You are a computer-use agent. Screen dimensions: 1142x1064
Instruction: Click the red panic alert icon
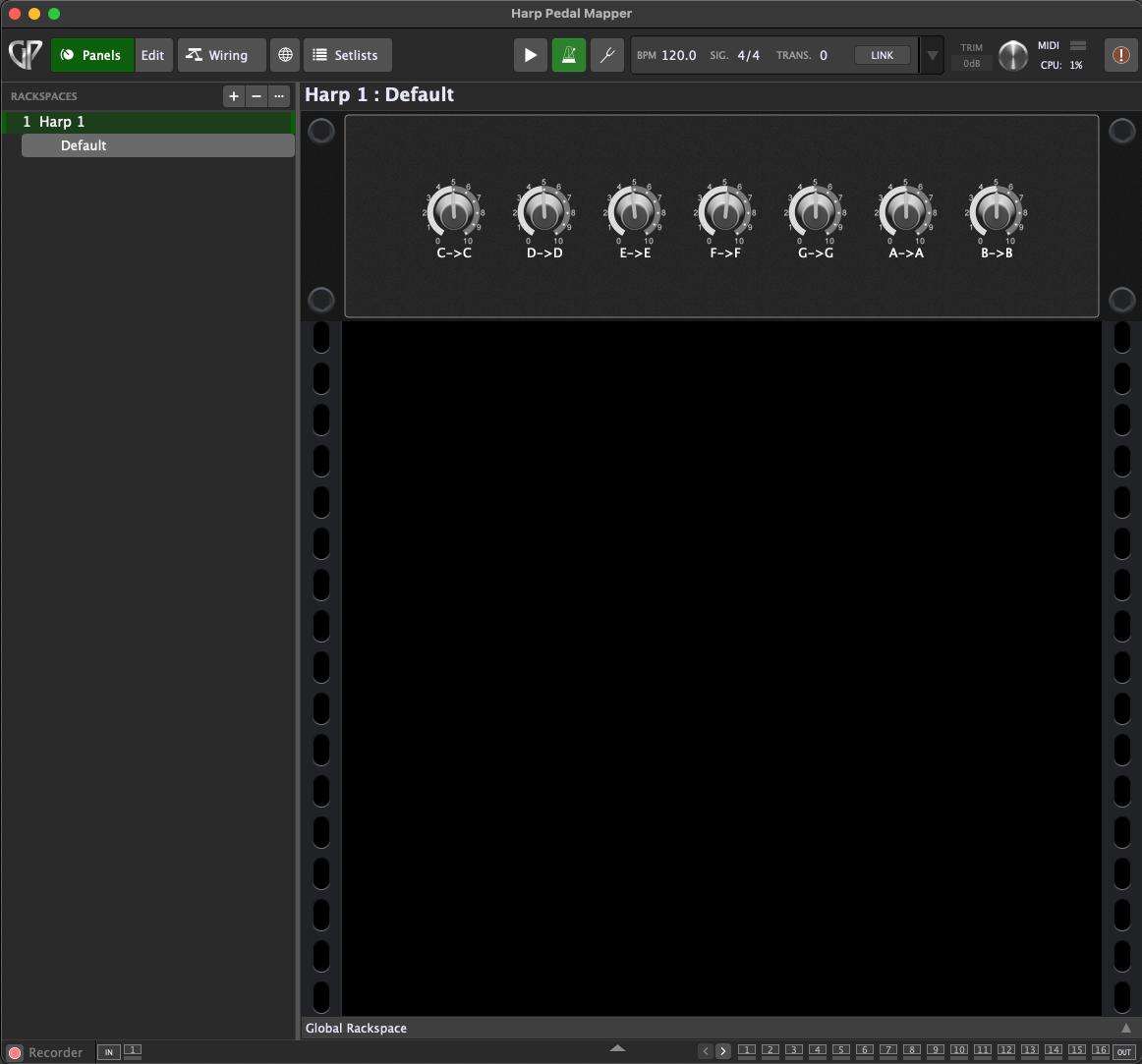coord(1120,55)
